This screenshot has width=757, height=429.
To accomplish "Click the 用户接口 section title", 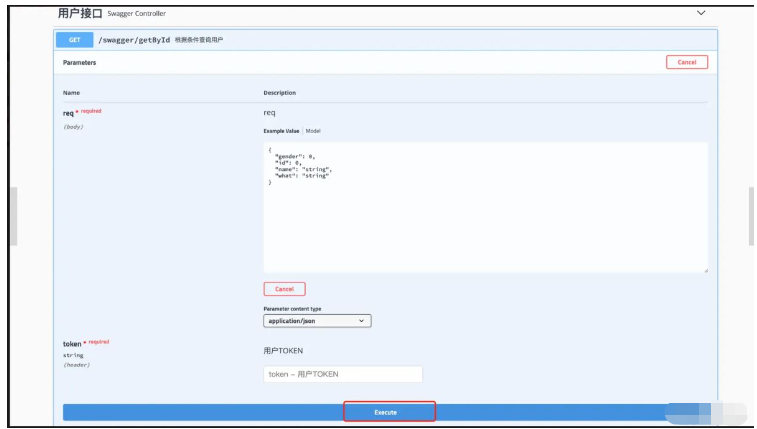I will tap(80, 13).
